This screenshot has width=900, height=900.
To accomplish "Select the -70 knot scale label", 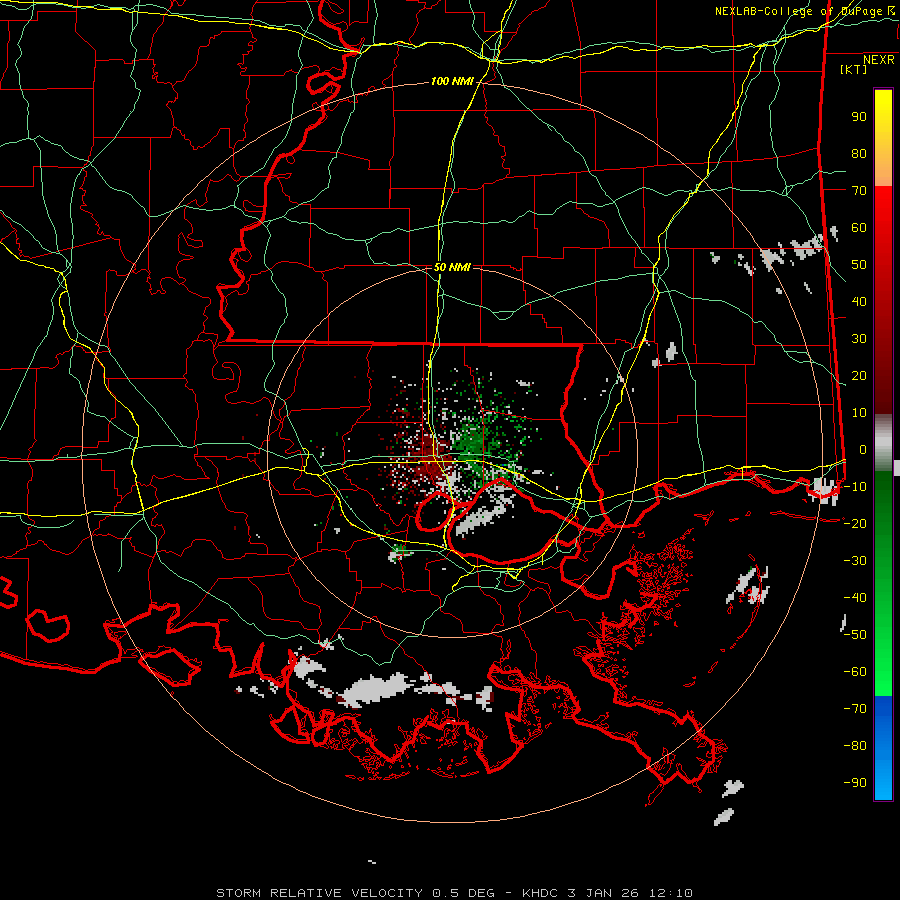I will 855,709.
